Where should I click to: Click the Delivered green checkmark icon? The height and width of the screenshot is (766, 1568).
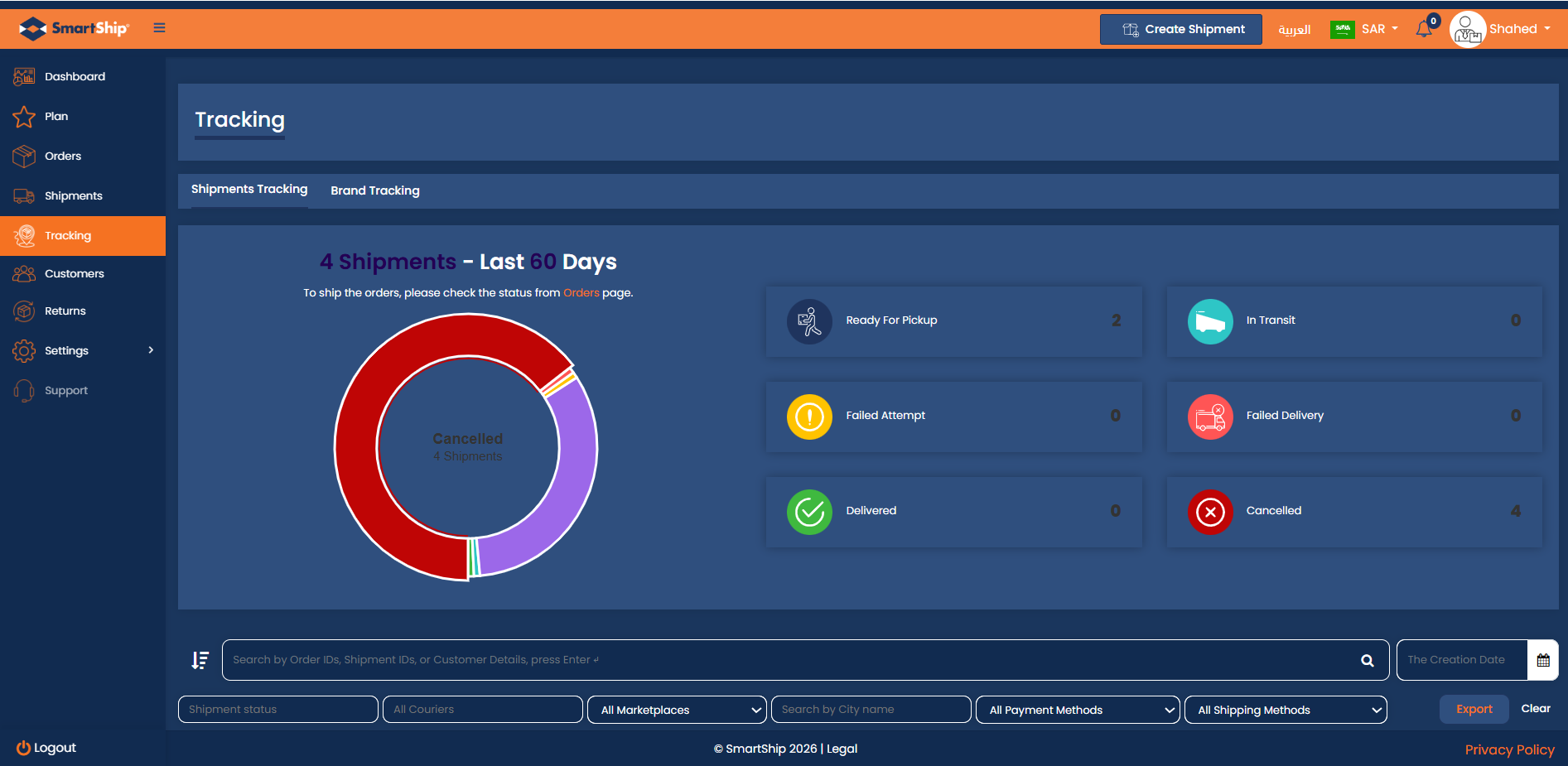[x=808, y=512]
